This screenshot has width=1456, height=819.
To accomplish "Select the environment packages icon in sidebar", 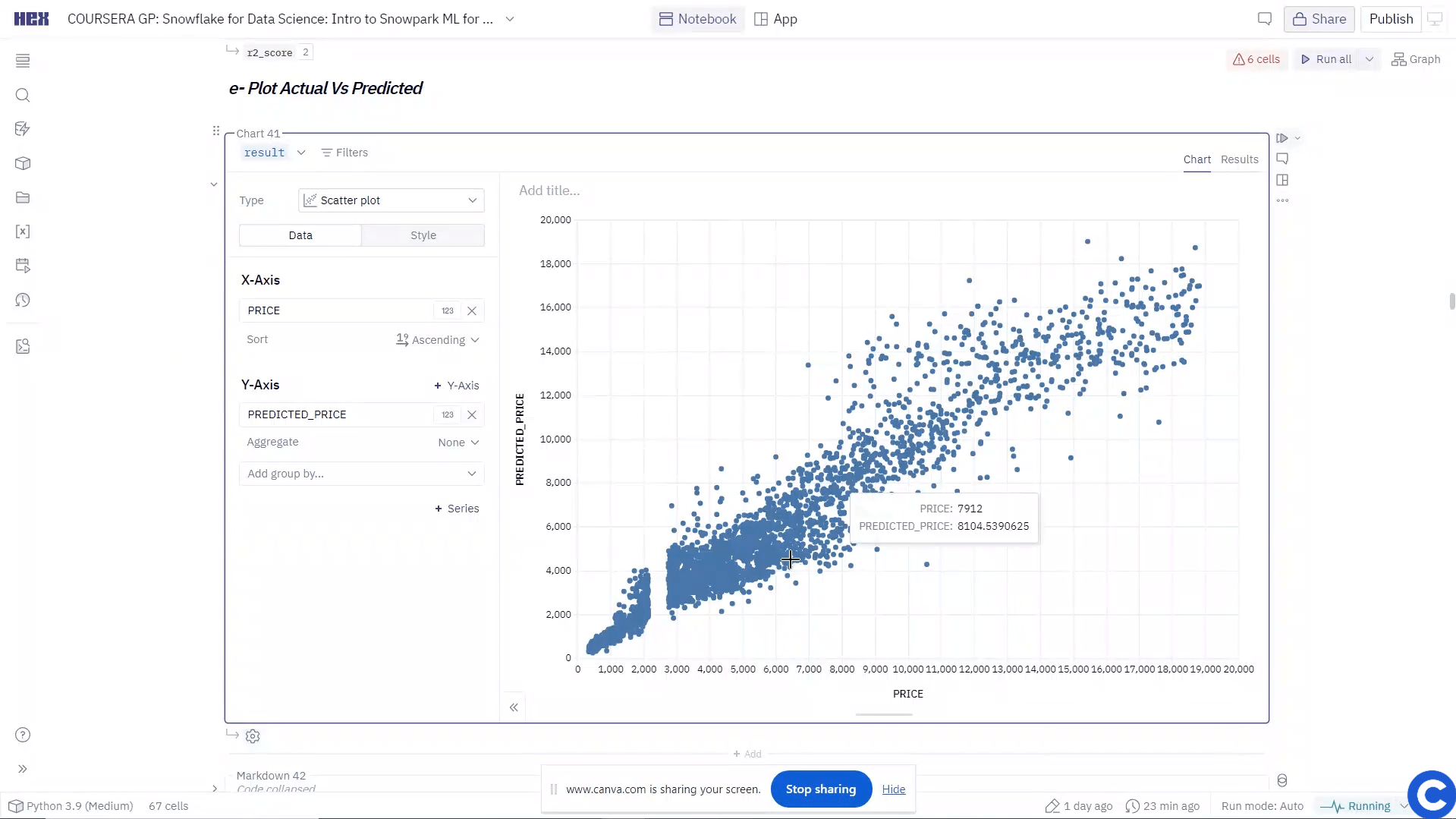I will [23, 163].
